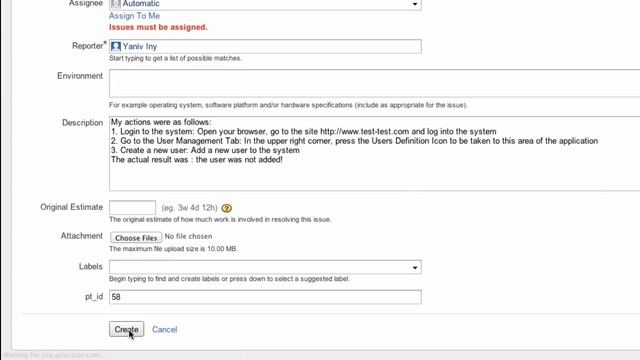Click the Choose Files button

tap(136, 238)
